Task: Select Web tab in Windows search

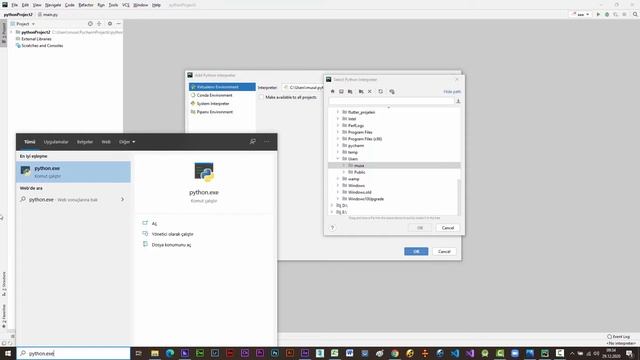Action: coord(106,142)
